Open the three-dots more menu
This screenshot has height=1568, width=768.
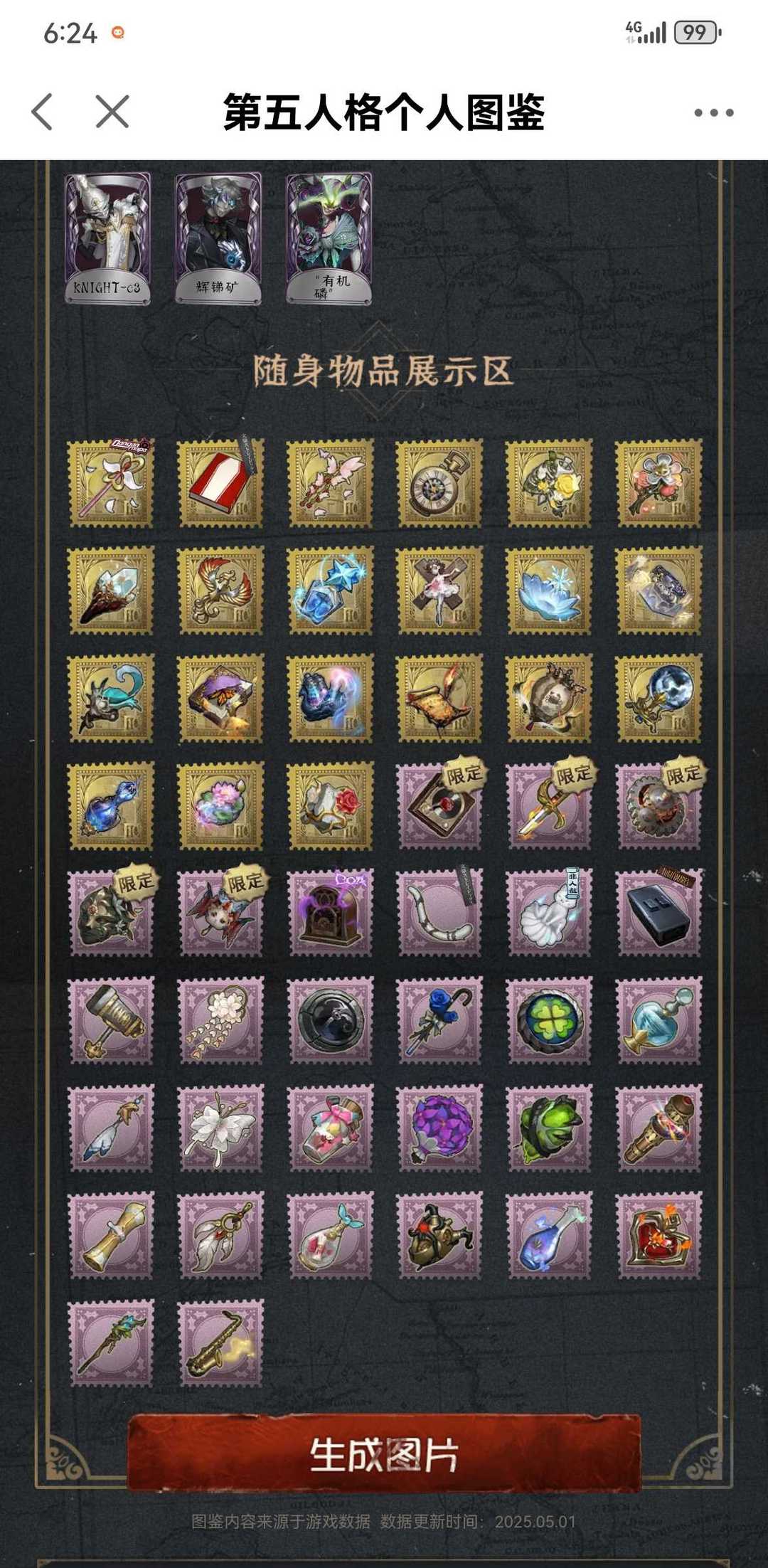[713, 112]
